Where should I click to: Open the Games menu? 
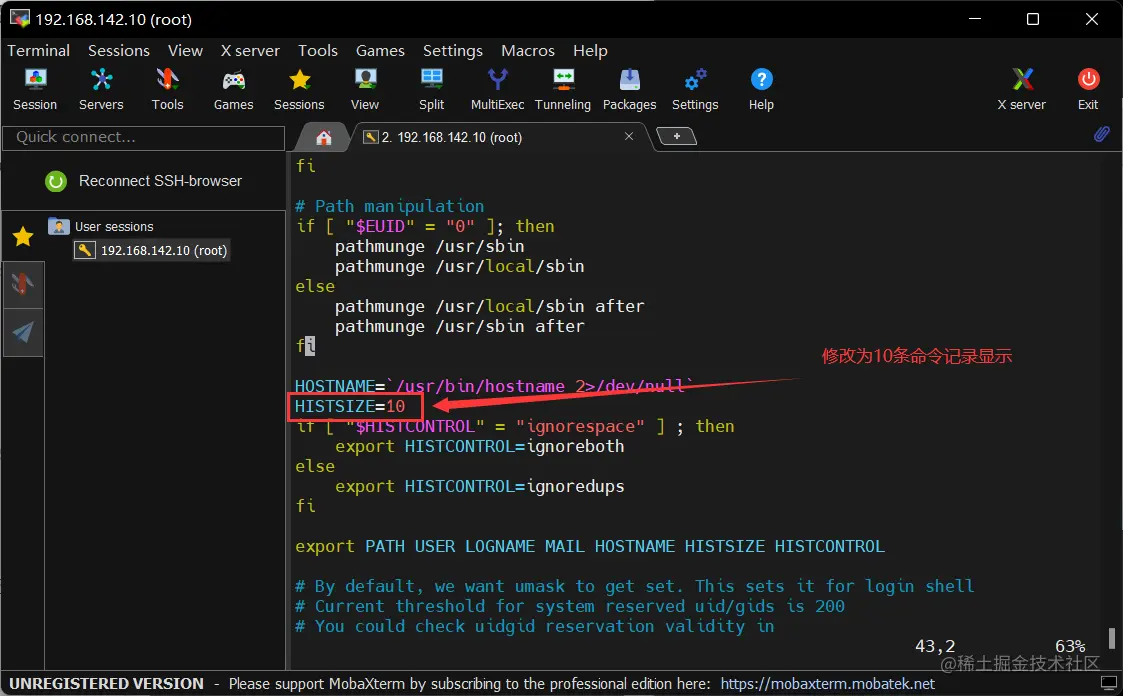(x=380, y=51)
